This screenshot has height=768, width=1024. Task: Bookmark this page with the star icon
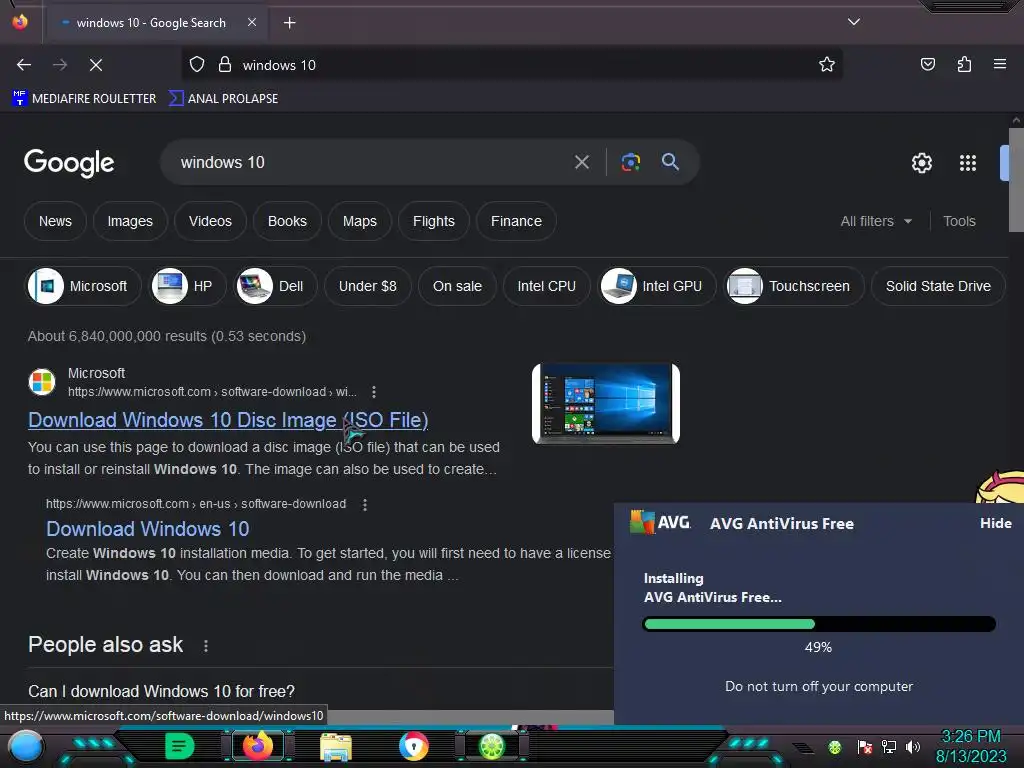coord(827,65)
